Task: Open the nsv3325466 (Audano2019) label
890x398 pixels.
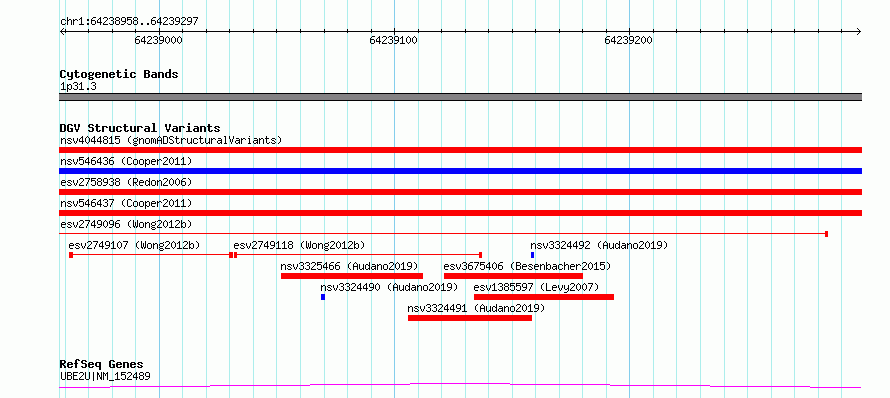Action: [x=350, y=266]
